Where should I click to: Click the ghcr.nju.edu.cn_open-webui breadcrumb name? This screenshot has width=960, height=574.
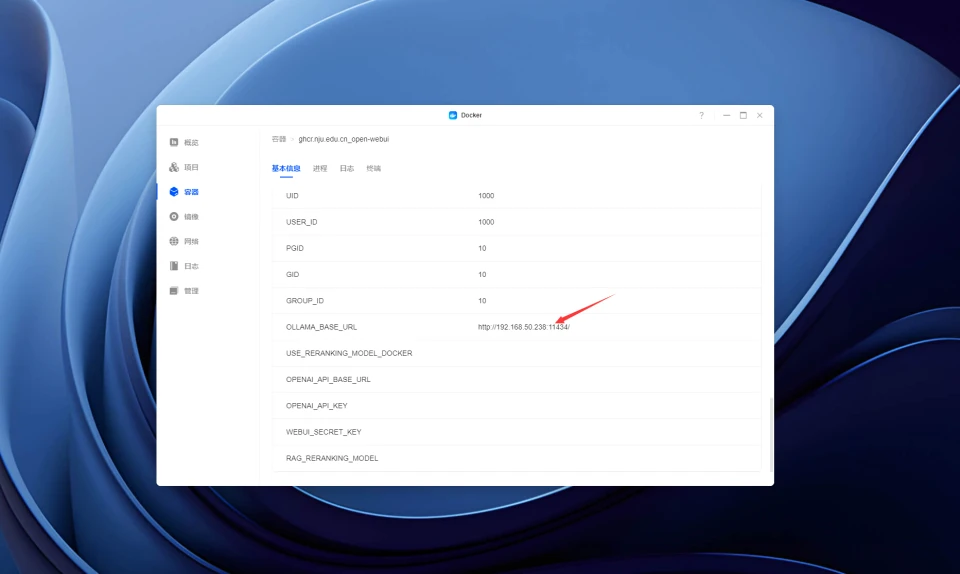point(343,139)
